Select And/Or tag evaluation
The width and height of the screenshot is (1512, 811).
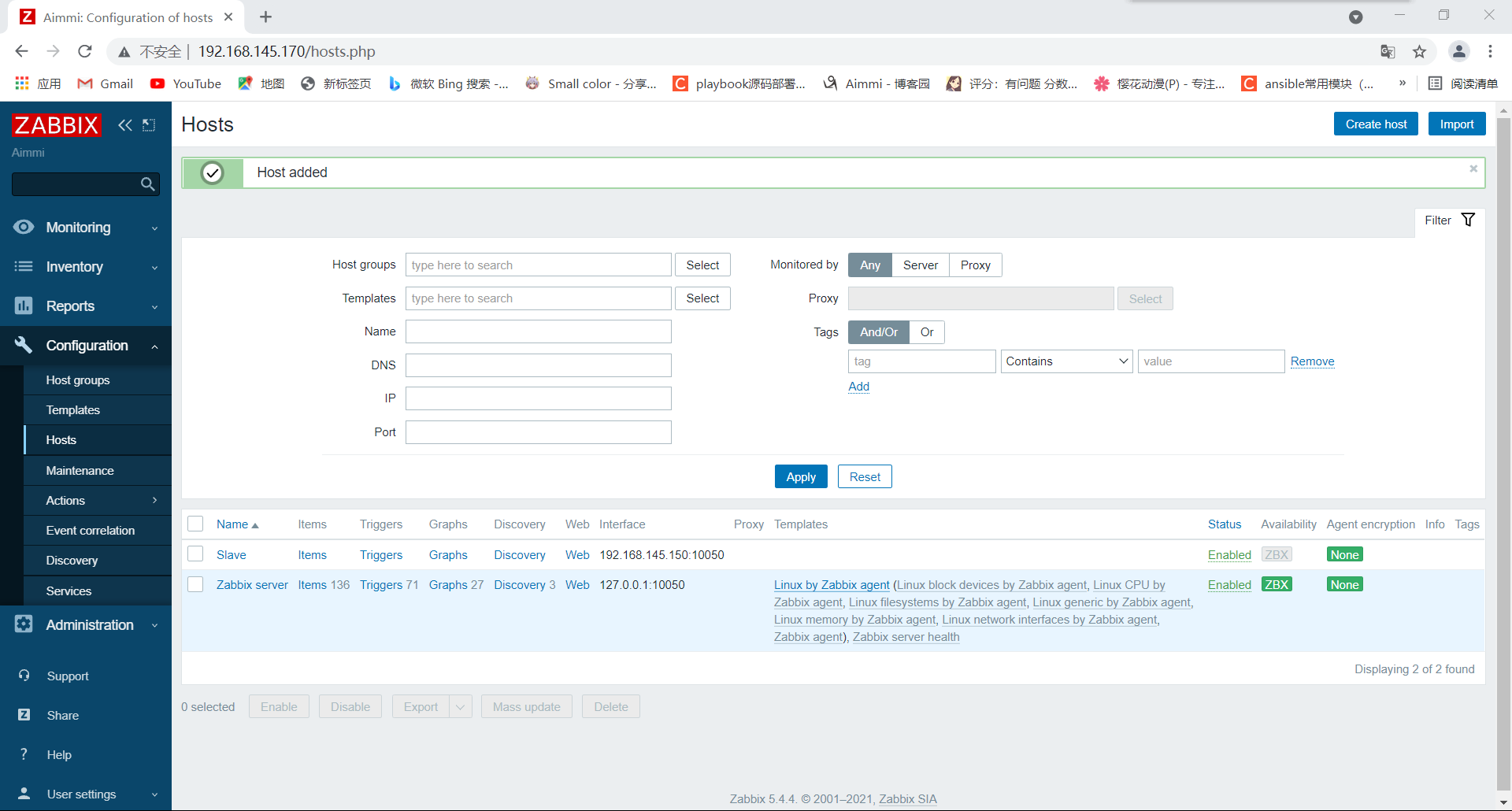(x=879, y=332)
